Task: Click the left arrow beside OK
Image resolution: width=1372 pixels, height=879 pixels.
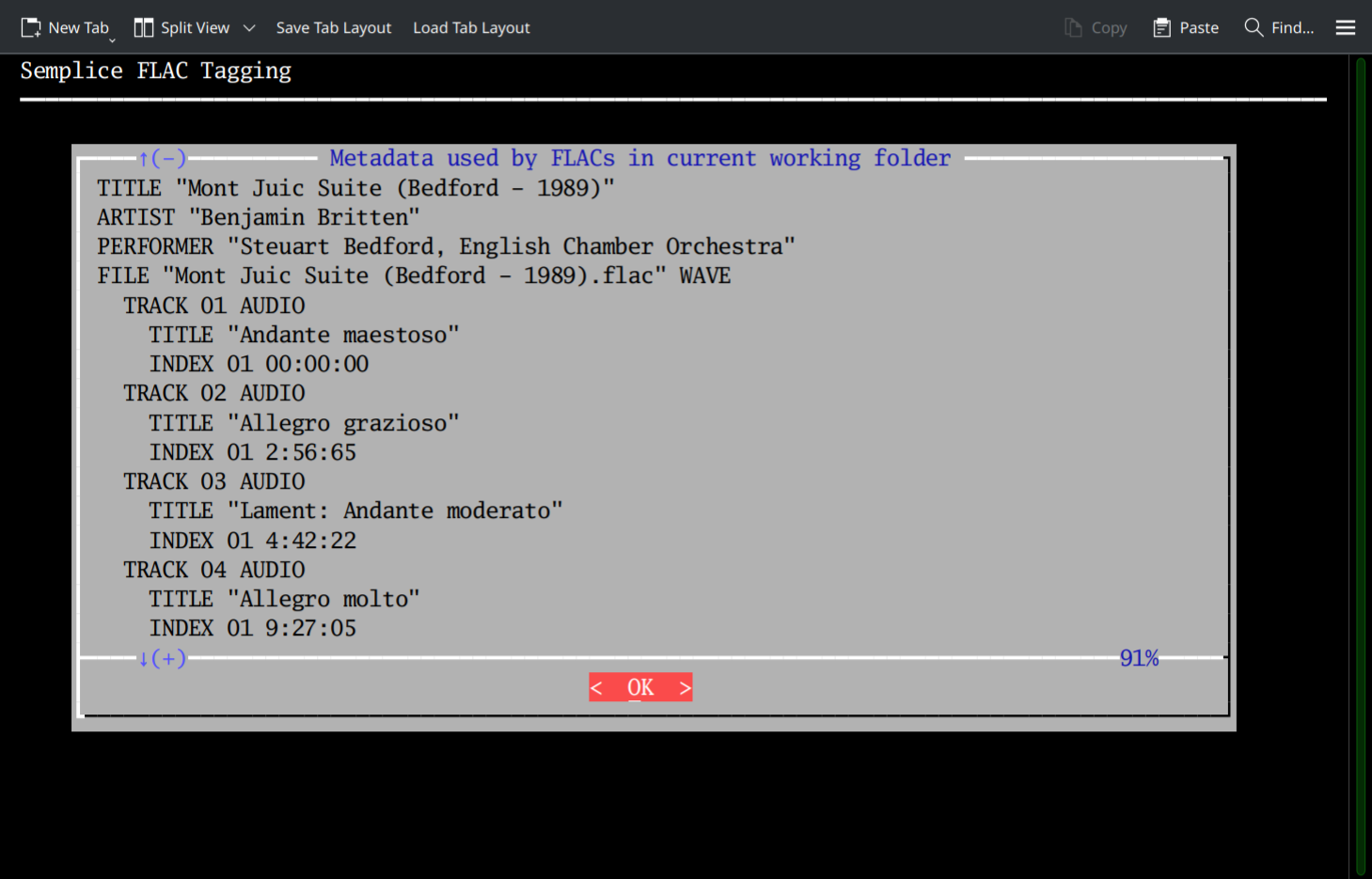Action: click(596, 687)
